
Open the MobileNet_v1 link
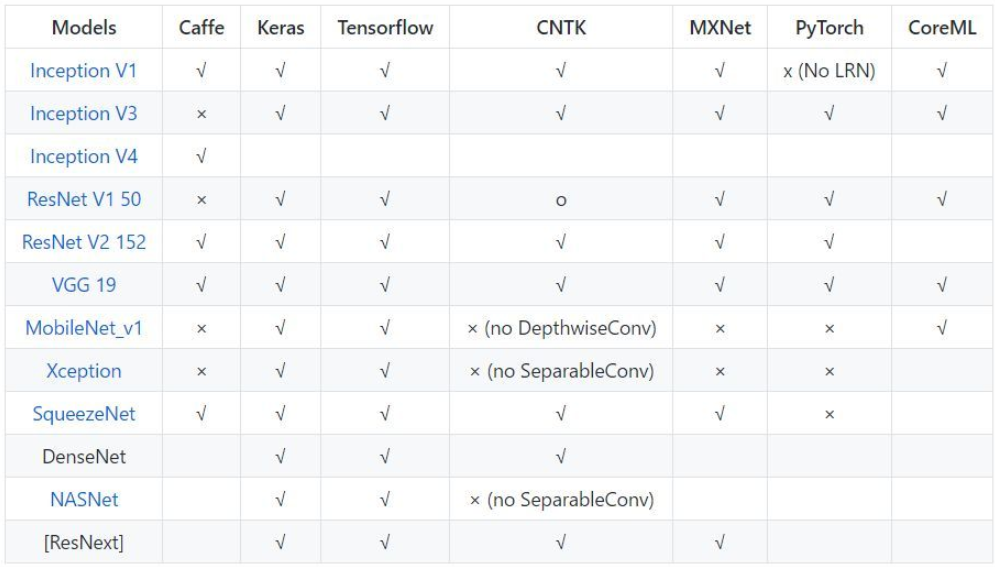tap(84, 328)
